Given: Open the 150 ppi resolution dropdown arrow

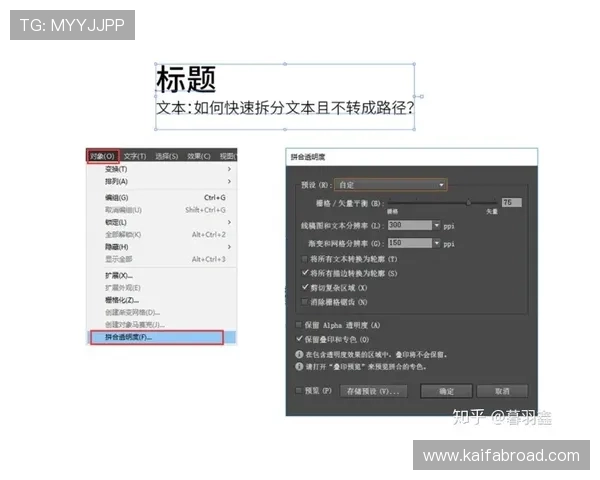Looking at the screenshot, I should point(437,243).
